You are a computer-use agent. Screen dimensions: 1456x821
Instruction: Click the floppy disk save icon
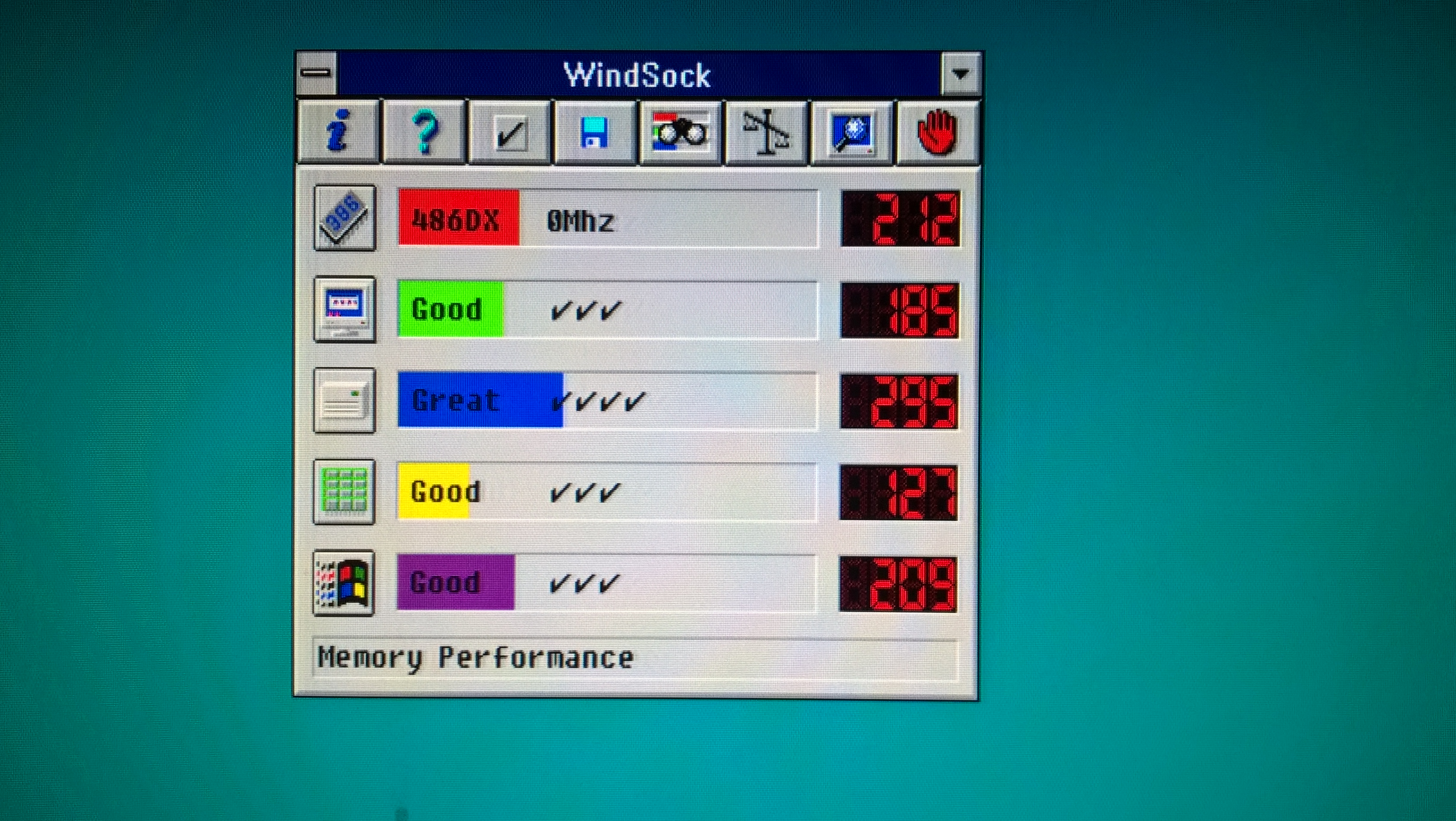click(595, 133)
